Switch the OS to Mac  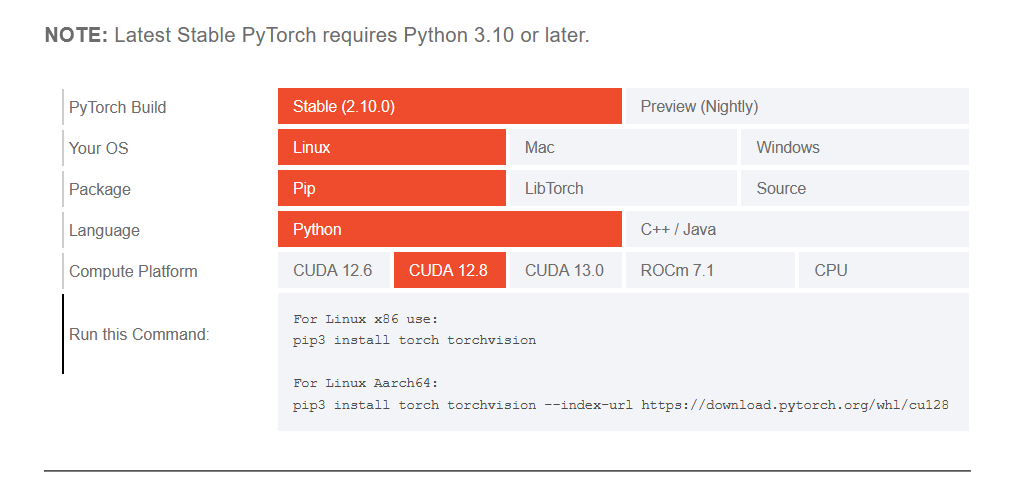[x=622, y=147]
